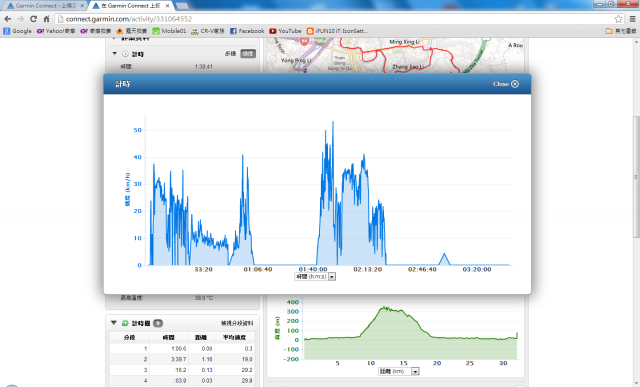Click the highest speed peak in the blue chart
Viewport: 640px width, 387px height.
[x=333, y=122]
